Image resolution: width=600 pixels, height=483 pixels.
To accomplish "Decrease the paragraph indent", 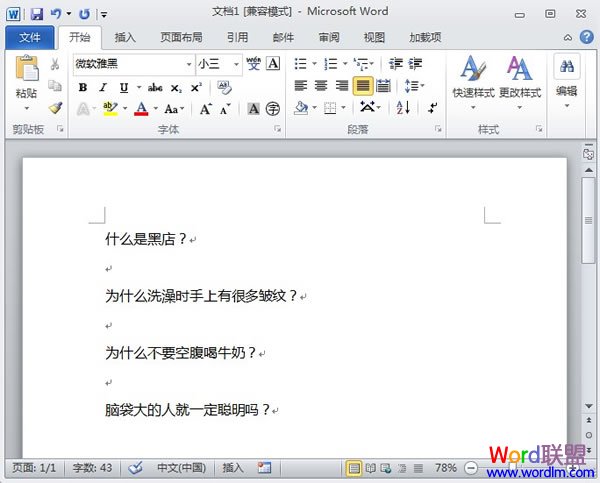I will (x=396, y=64).
